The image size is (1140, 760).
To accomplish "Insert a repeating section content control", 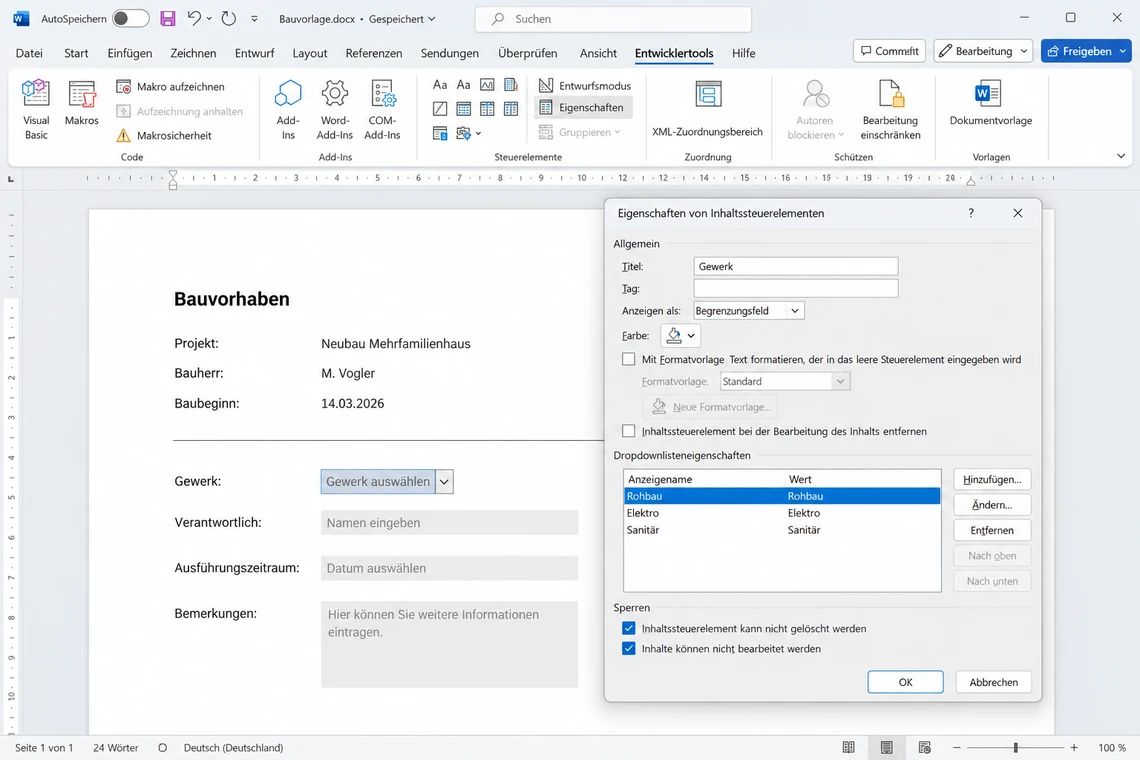I will [440, 133].
